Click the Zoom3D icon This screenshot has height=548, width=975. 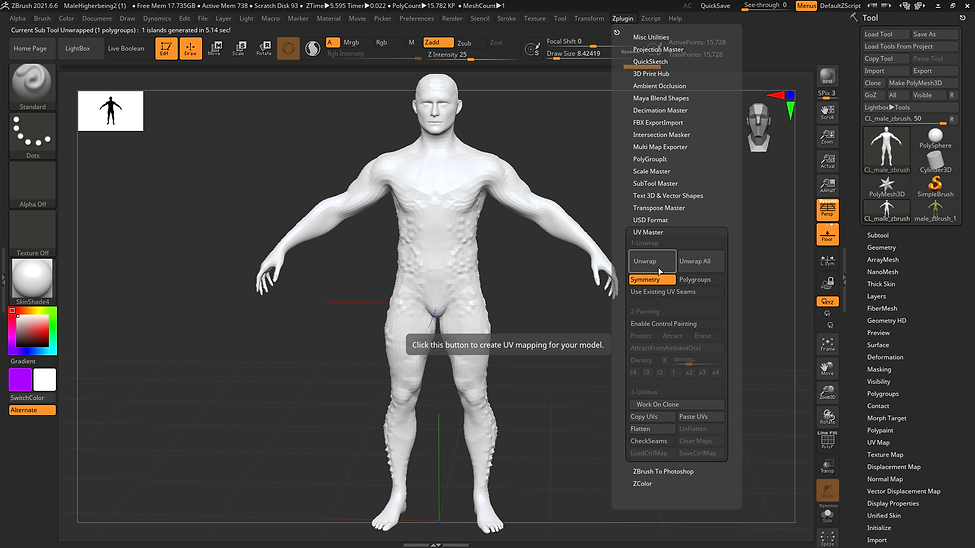pyautogui.click(x=827, y=392)
